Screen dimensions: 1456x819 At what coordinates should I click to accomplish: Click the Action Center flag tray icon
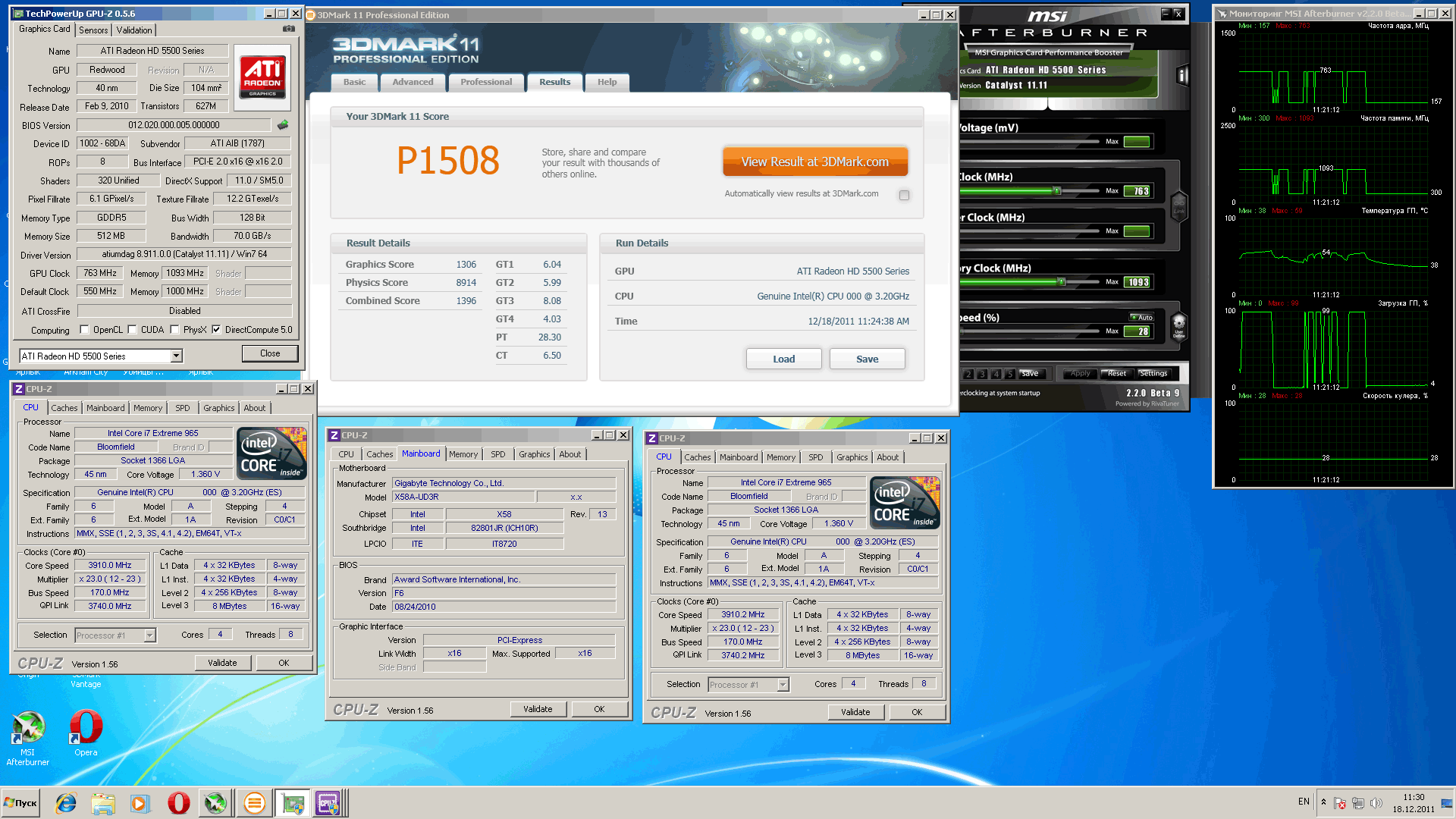(1339, 802)
